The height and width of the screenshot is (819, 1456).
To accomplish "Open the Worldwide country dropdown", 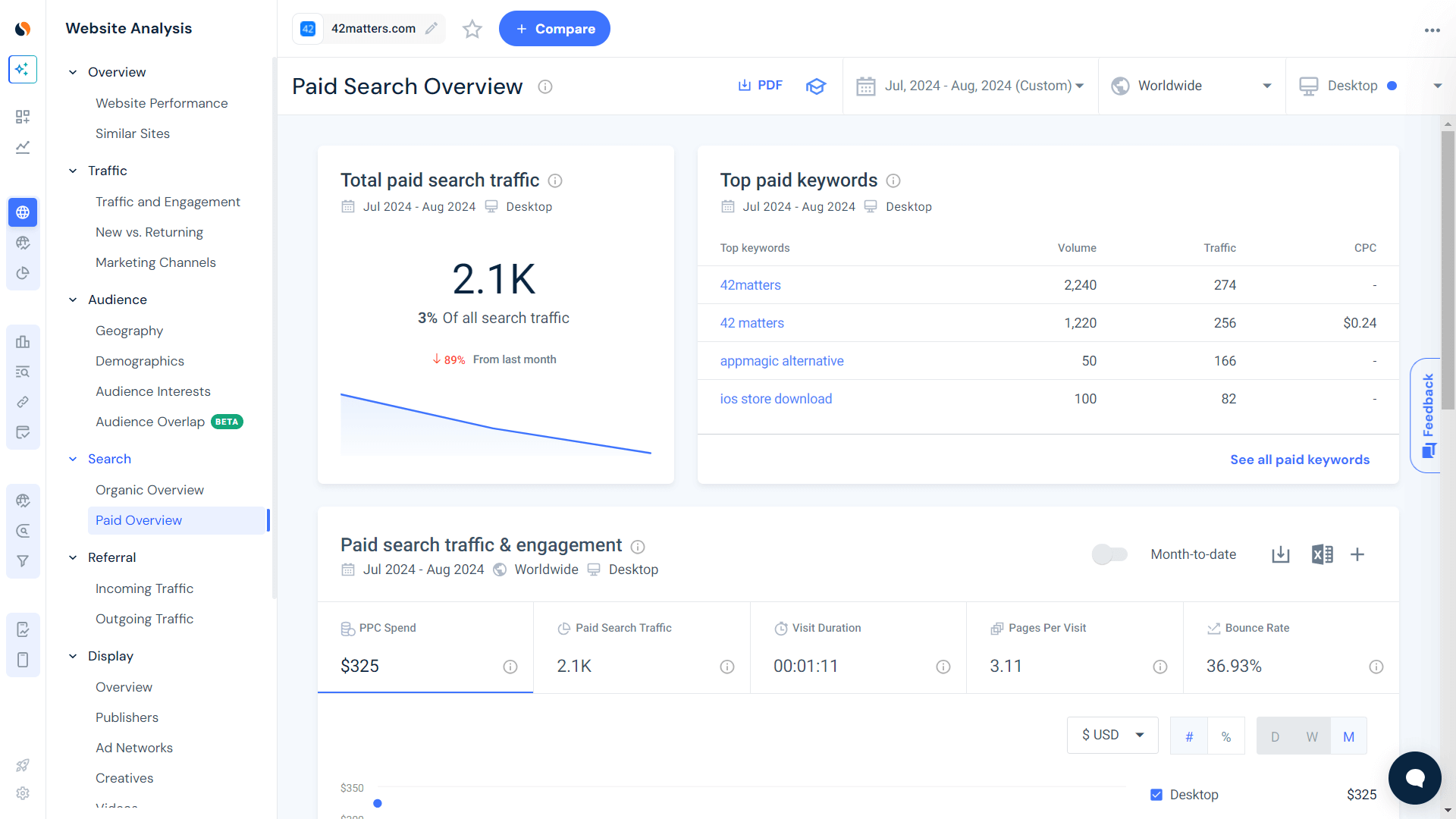I will pyautogui.click(x=1191, y=86).
